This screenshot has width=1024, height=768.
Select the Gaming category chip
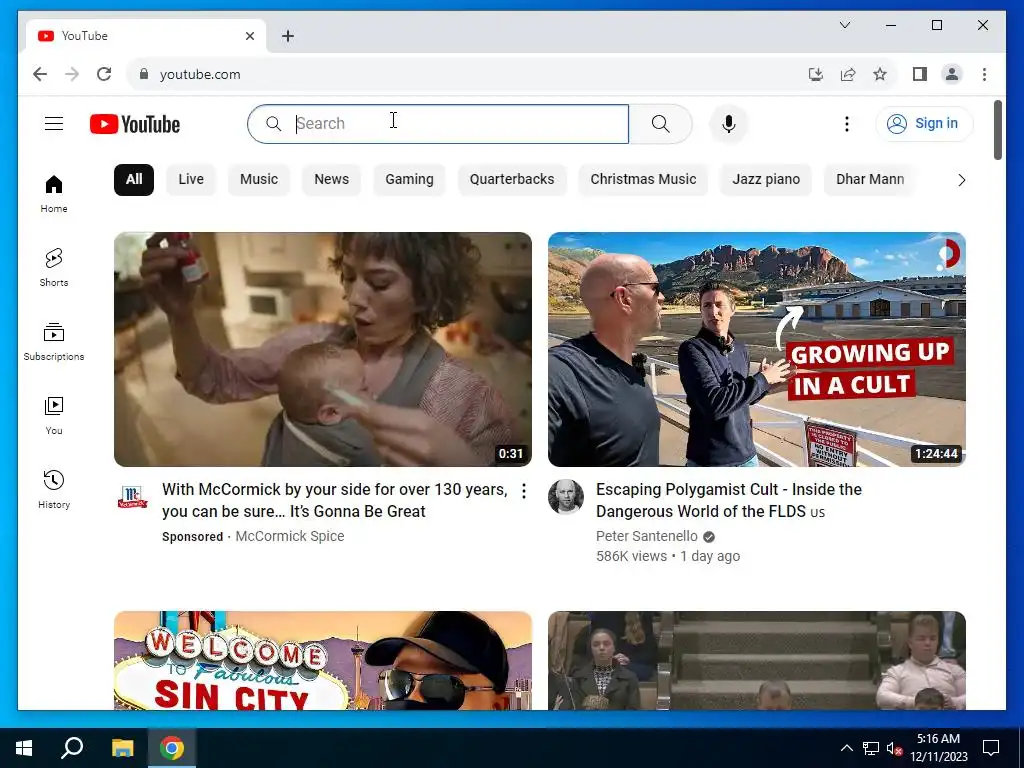[409, 180]
